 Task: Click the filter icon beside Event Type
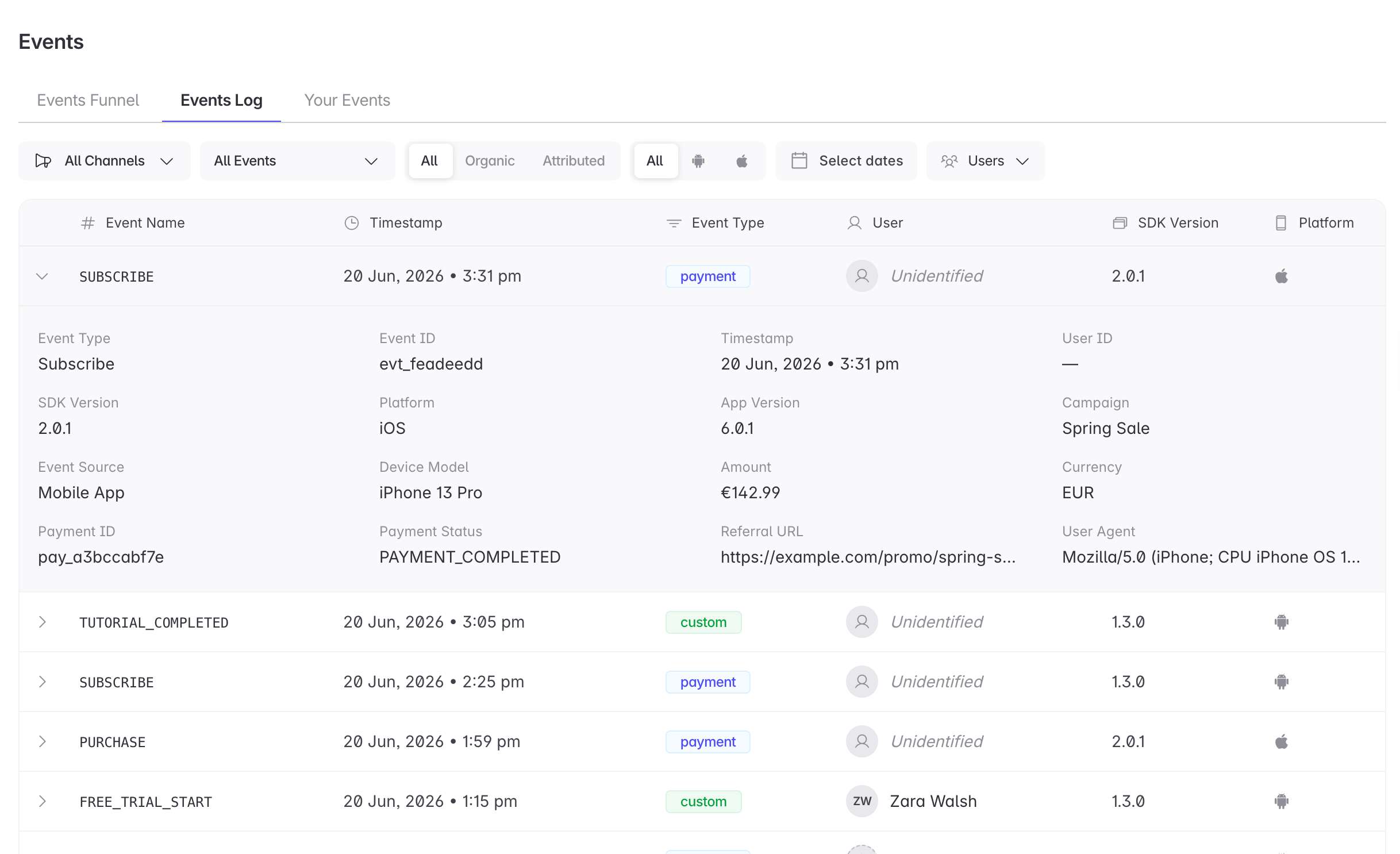(x=674, y=223)
